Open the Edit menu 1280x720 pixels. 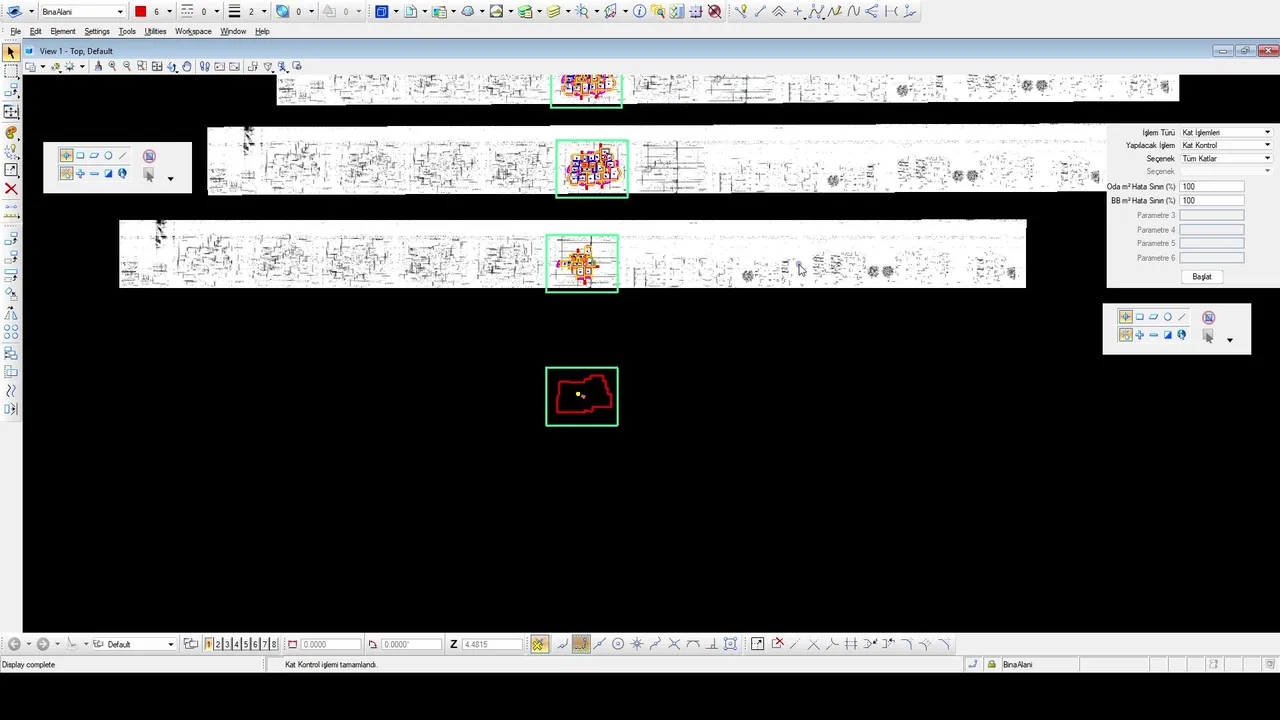click(x=35, y=31)
